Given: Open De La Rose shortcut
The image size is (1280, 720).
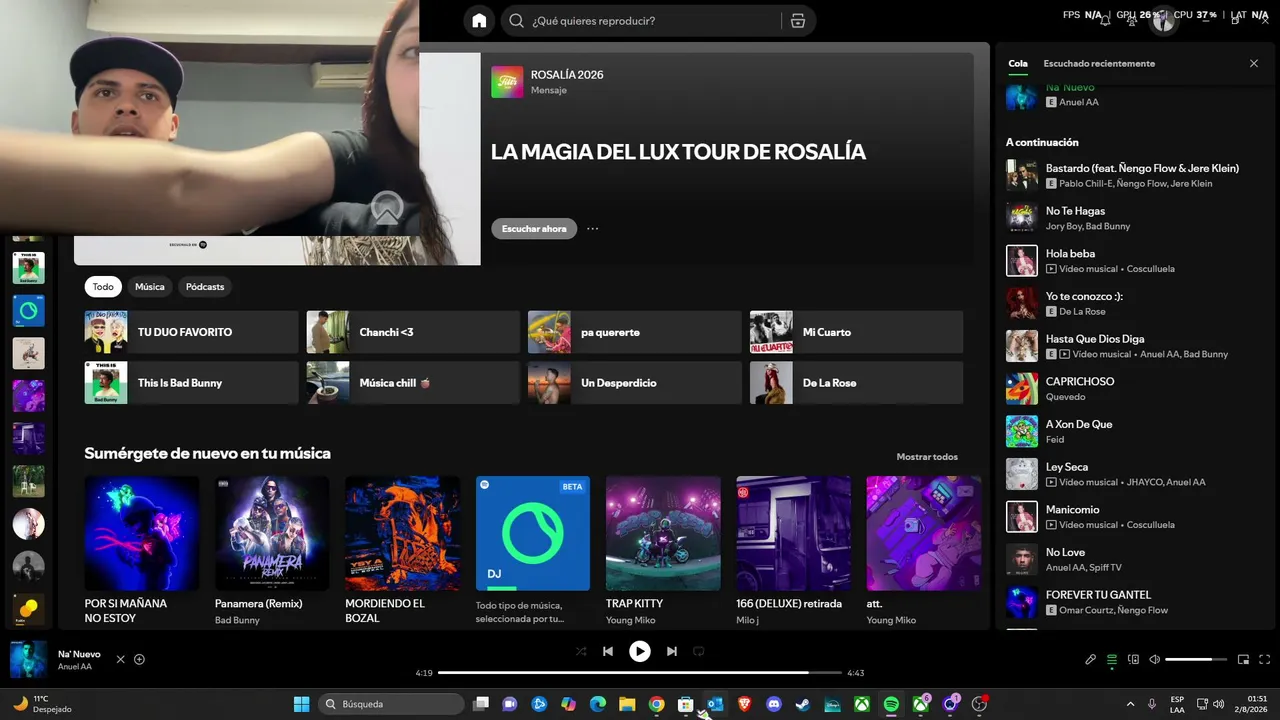Looking at the screenshot, I should tap(856, 383).
